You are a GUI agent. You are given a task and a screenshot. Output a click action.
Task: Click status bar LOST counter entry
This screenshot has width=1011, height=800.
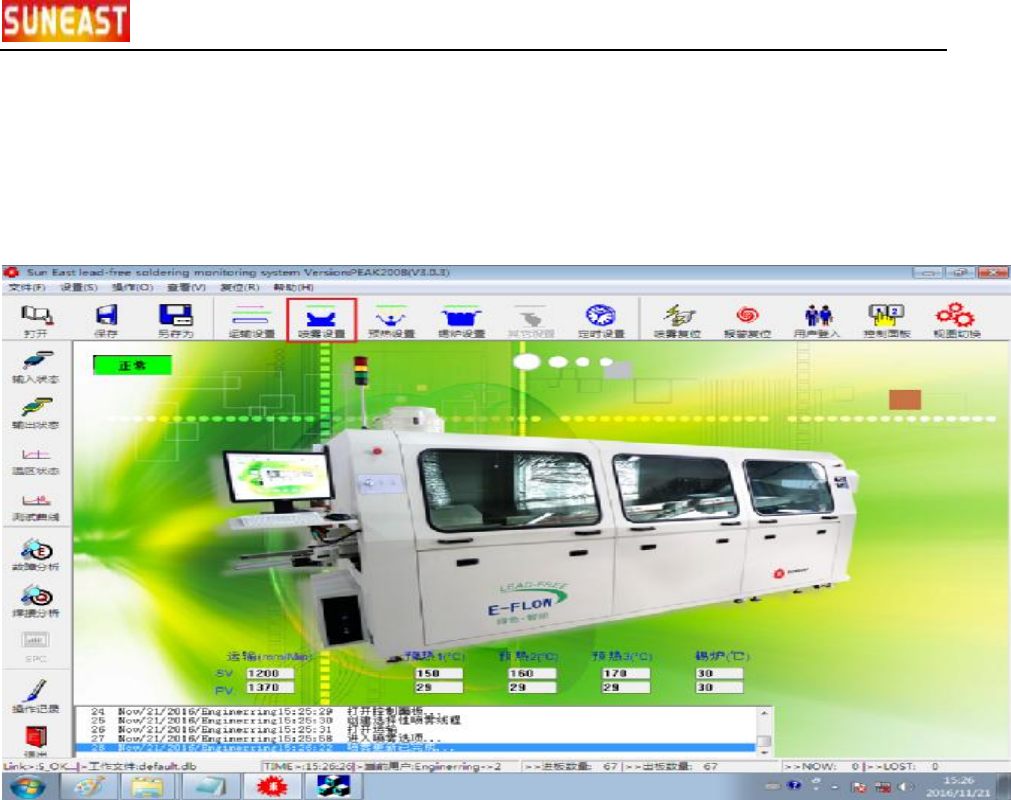[903, 766]
